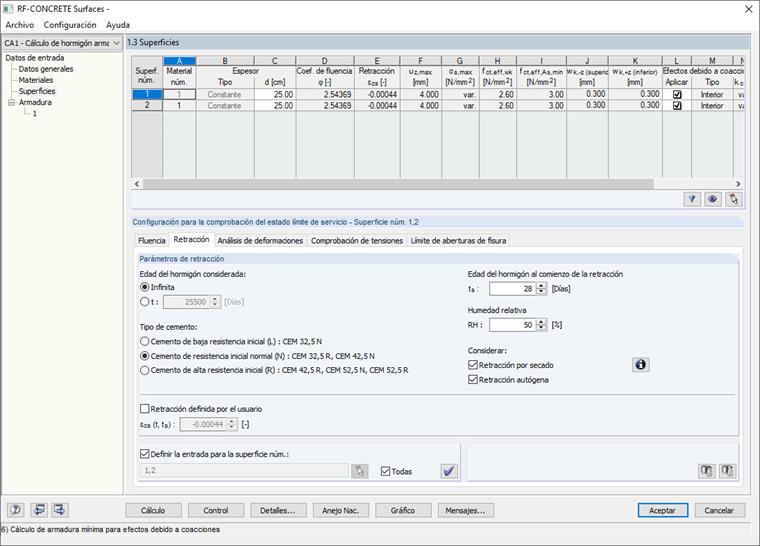Viewport: 760px width, 546px height.
Task: Select surface row header 2
Action: point(147,105)
